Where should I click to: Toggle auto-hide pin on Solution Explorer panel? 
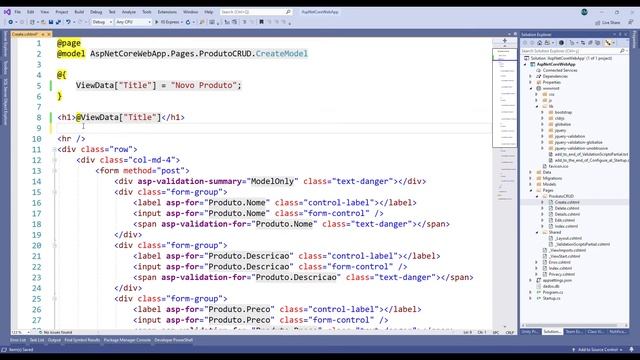pos(620,34)
